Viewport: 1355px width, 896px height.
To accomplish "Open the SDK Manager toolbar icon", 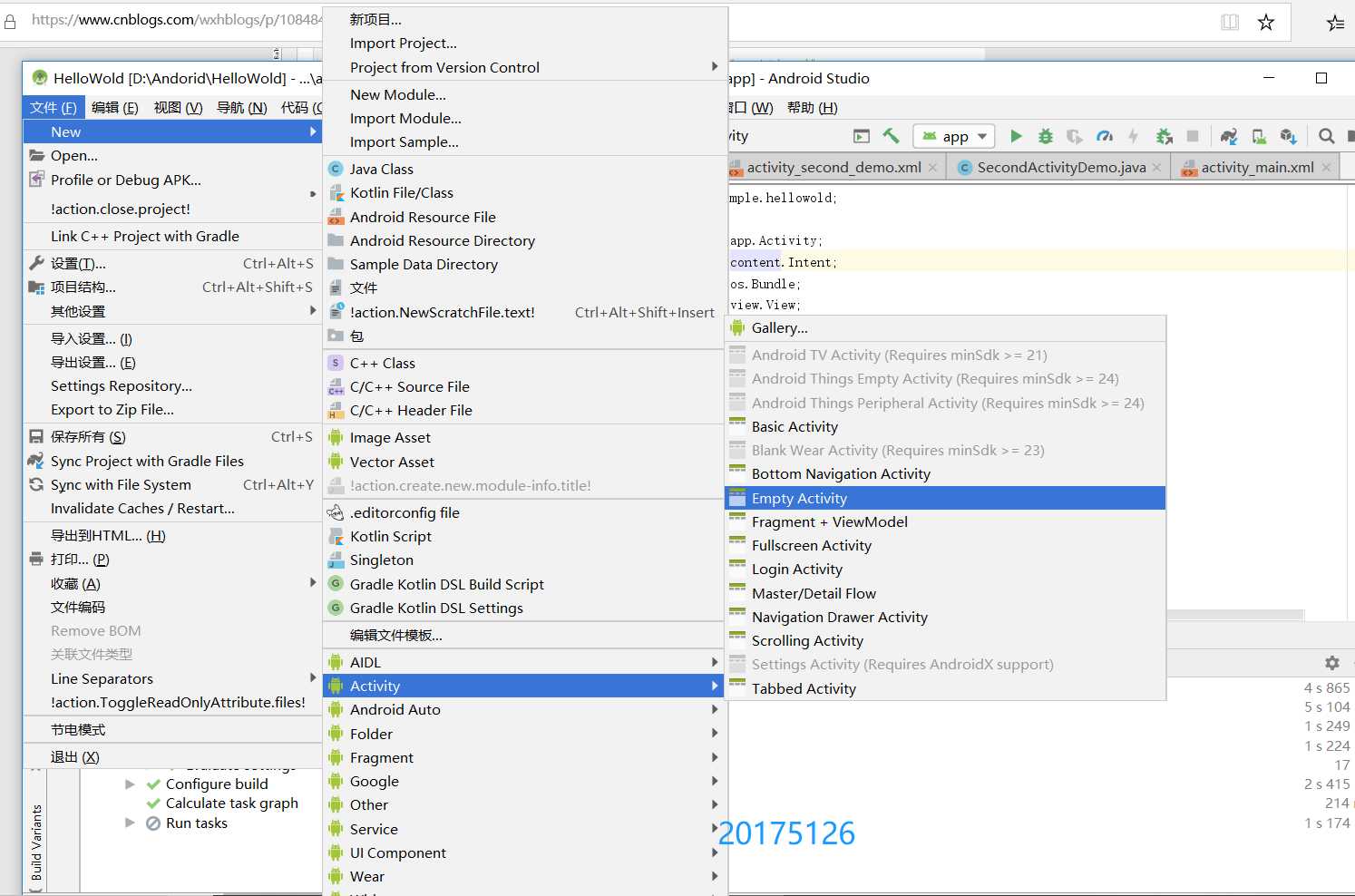I will tap(1288, 136).
